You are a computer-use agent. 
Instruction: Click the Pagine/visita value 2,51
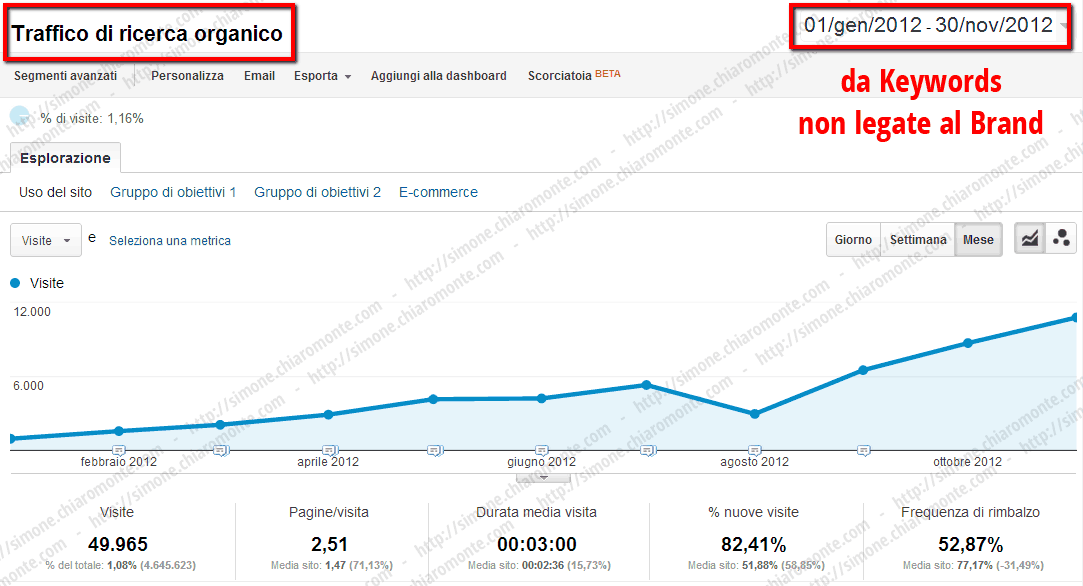click(329, 545)
